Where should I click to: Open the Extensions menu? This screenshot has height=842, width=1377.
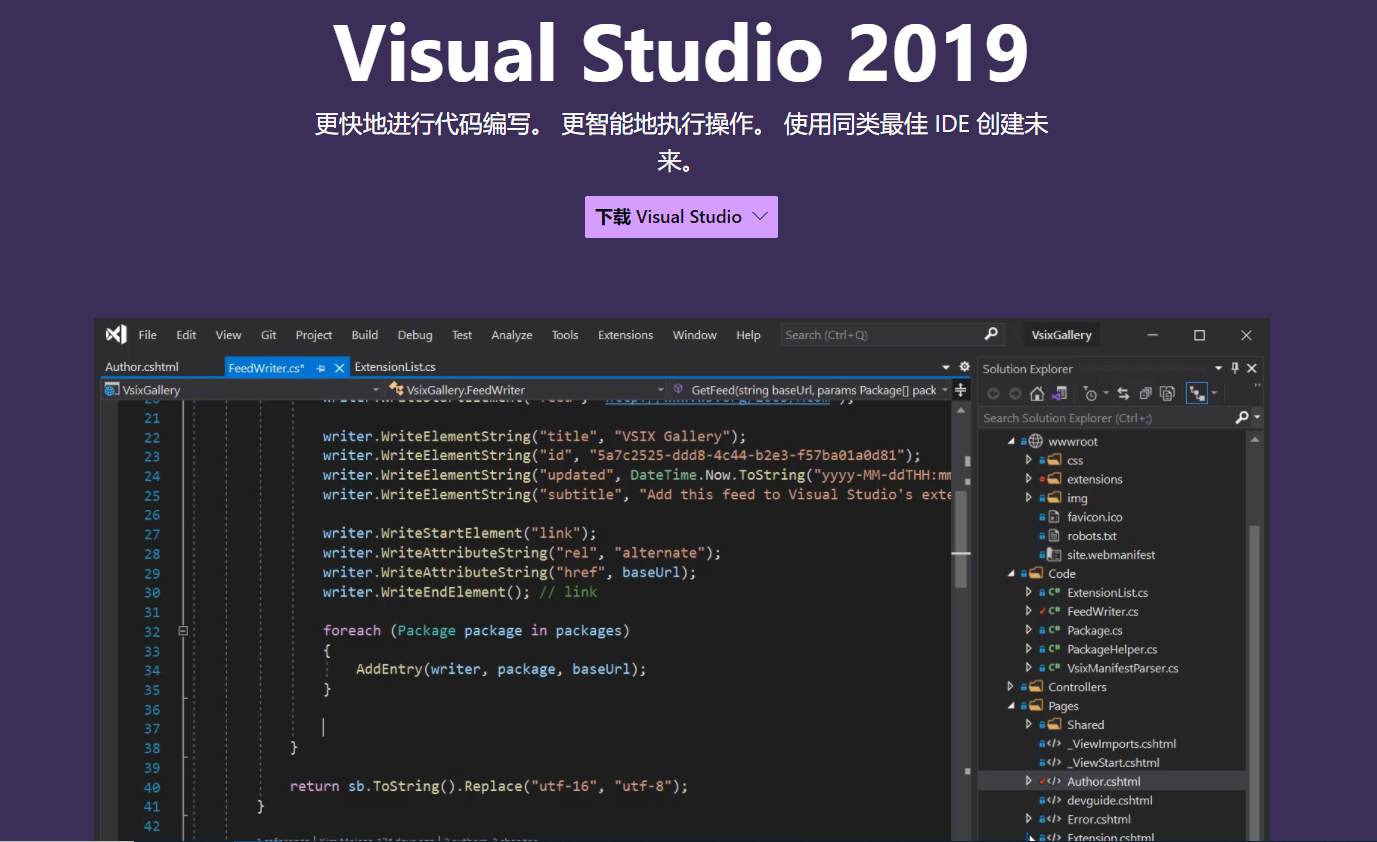click(x=625, y=335)
